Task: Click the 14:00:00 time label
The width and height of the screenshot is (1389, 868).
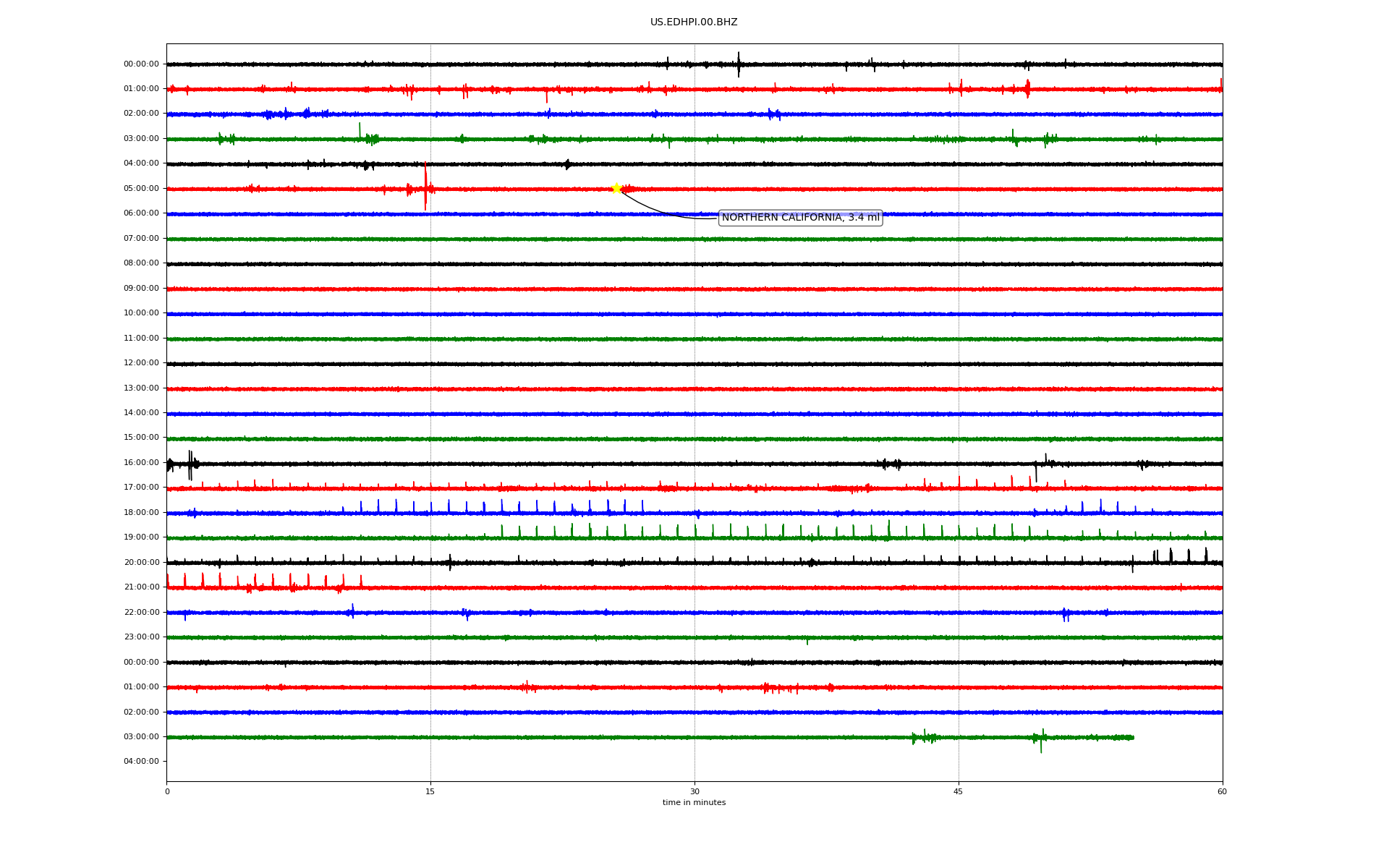Action: pyautogui.click(x=141, y=413)
